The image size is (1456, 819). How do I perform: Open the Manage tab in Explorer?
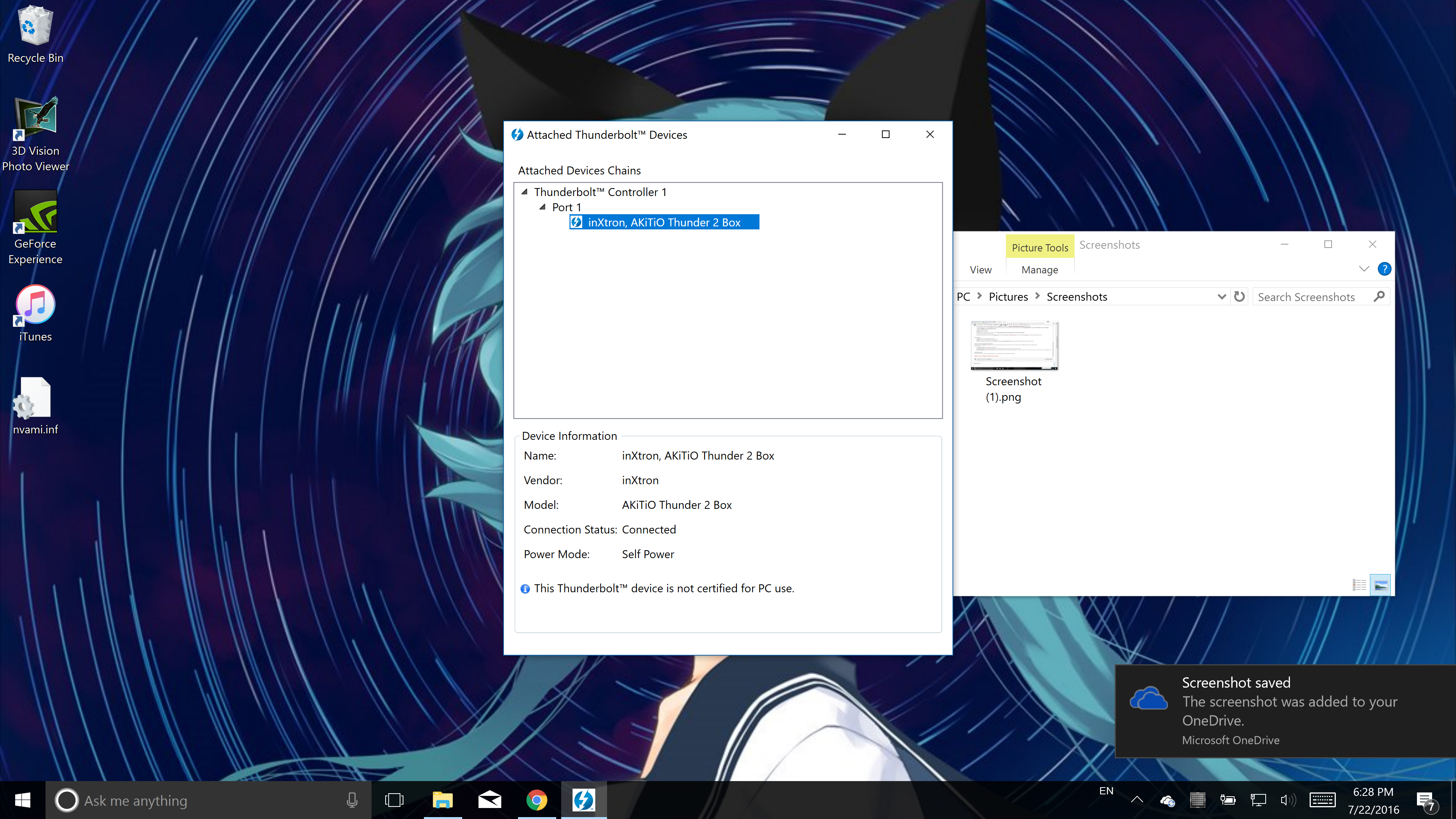pos(1039,270)
